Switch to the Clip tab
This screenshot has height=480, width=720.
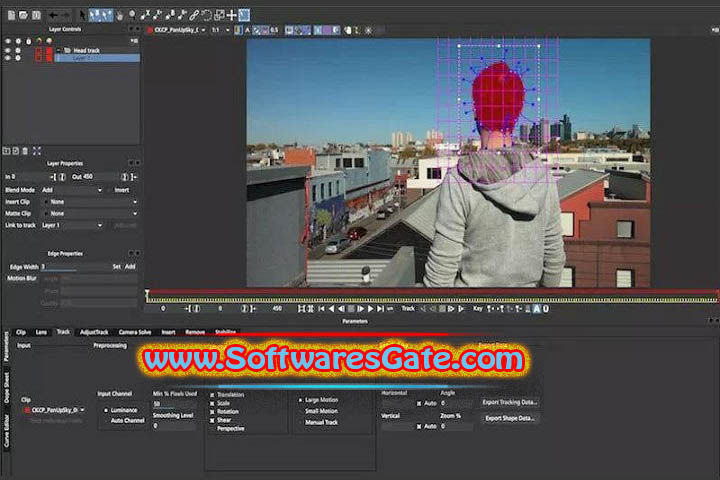coord(21,332)
